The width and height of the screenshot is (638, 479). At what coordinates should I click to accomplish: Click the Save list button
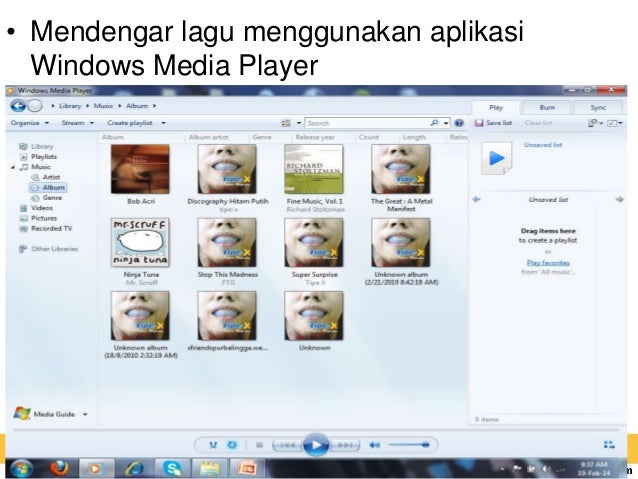coord(493,123)
